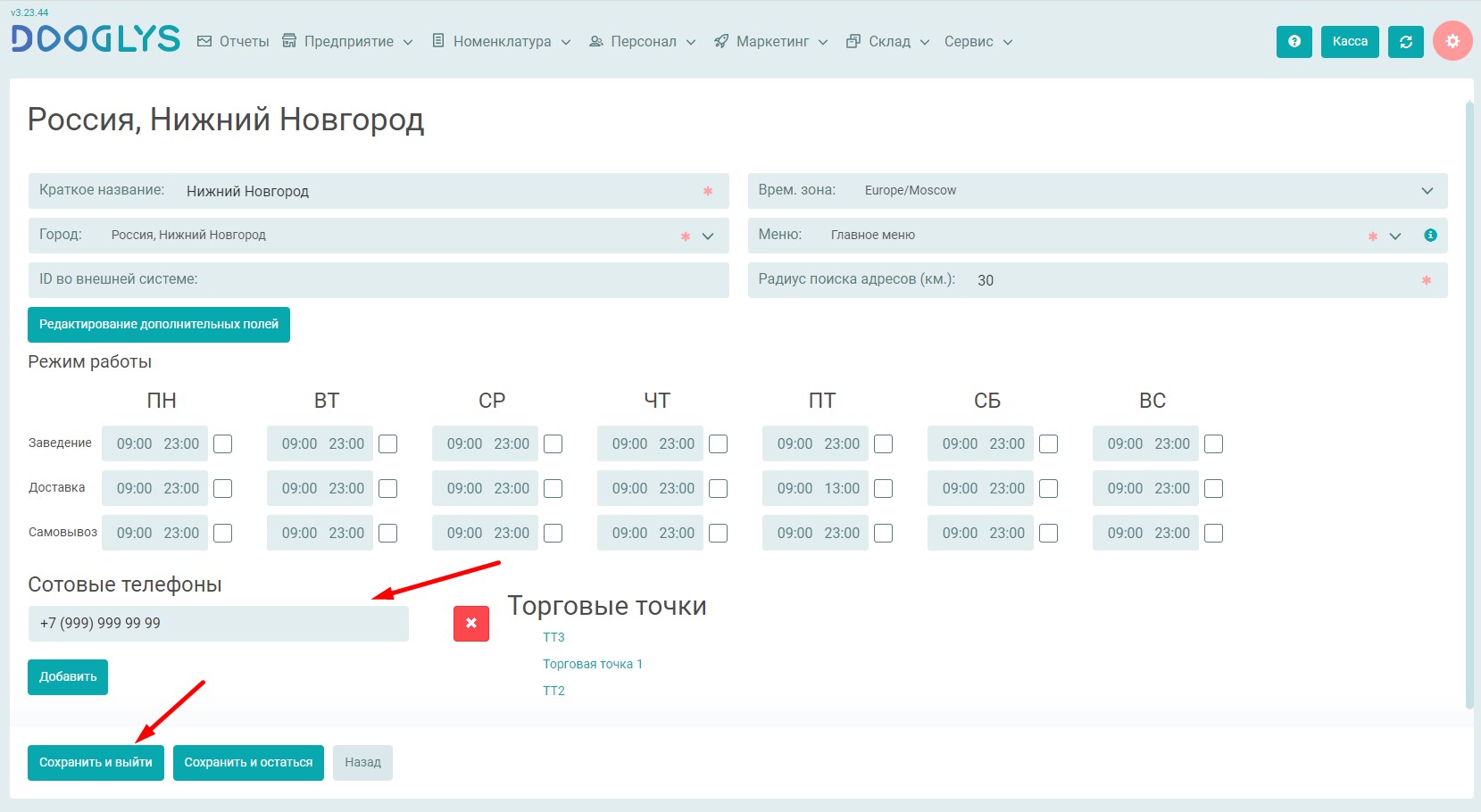Click the Dooglys logo
Viewport: 1481px width, 812px height.
point(95,38)
